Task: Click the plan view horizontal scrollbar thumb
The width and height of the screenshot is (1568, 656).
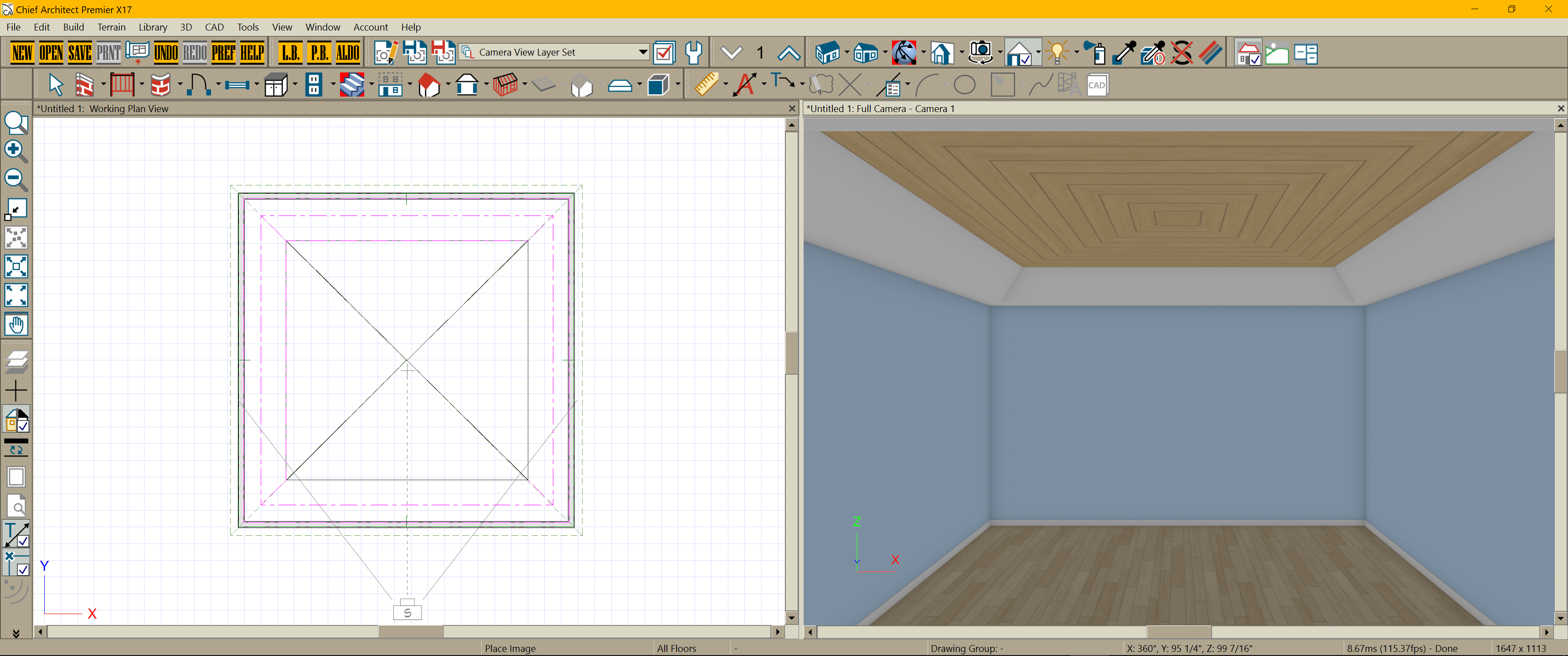Action: pos(410,632)
